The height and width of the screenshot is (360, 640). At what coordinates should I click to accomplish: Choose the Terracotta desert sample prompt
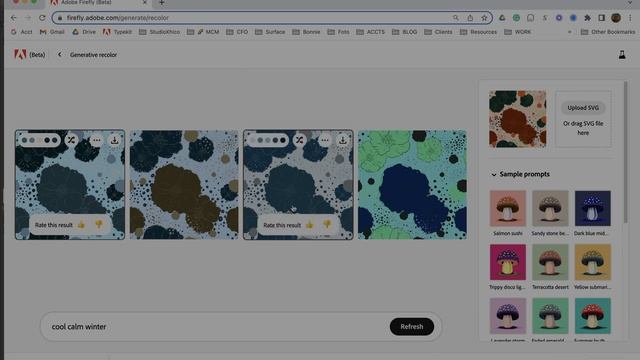coord(550,267)
